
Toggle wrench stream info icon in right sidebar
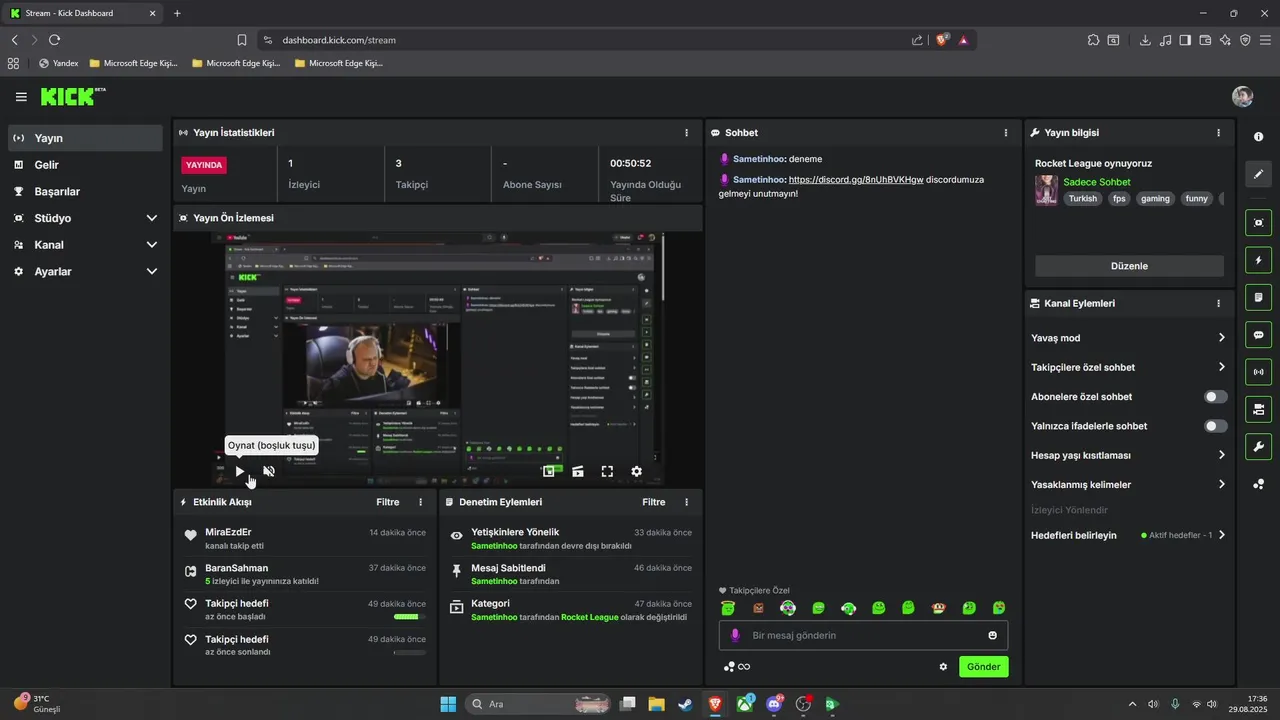(x=1259, y=446)
